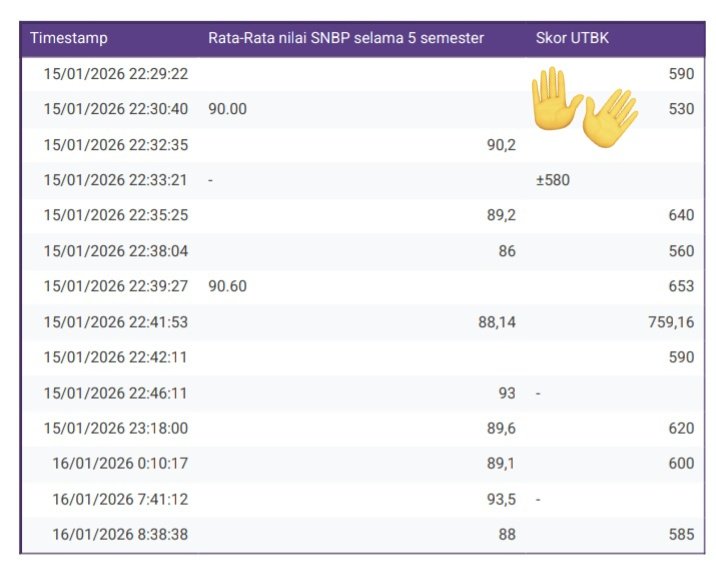Select SNBP value "93" in 22:46:11 row

507,393
